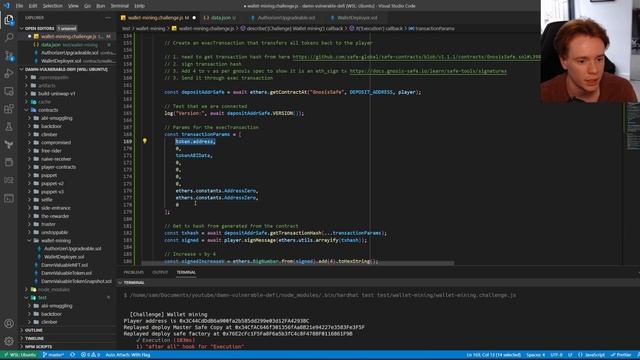Open the Selection menu
The width and height of the screenshot is (640, 360).
point(53,6)
